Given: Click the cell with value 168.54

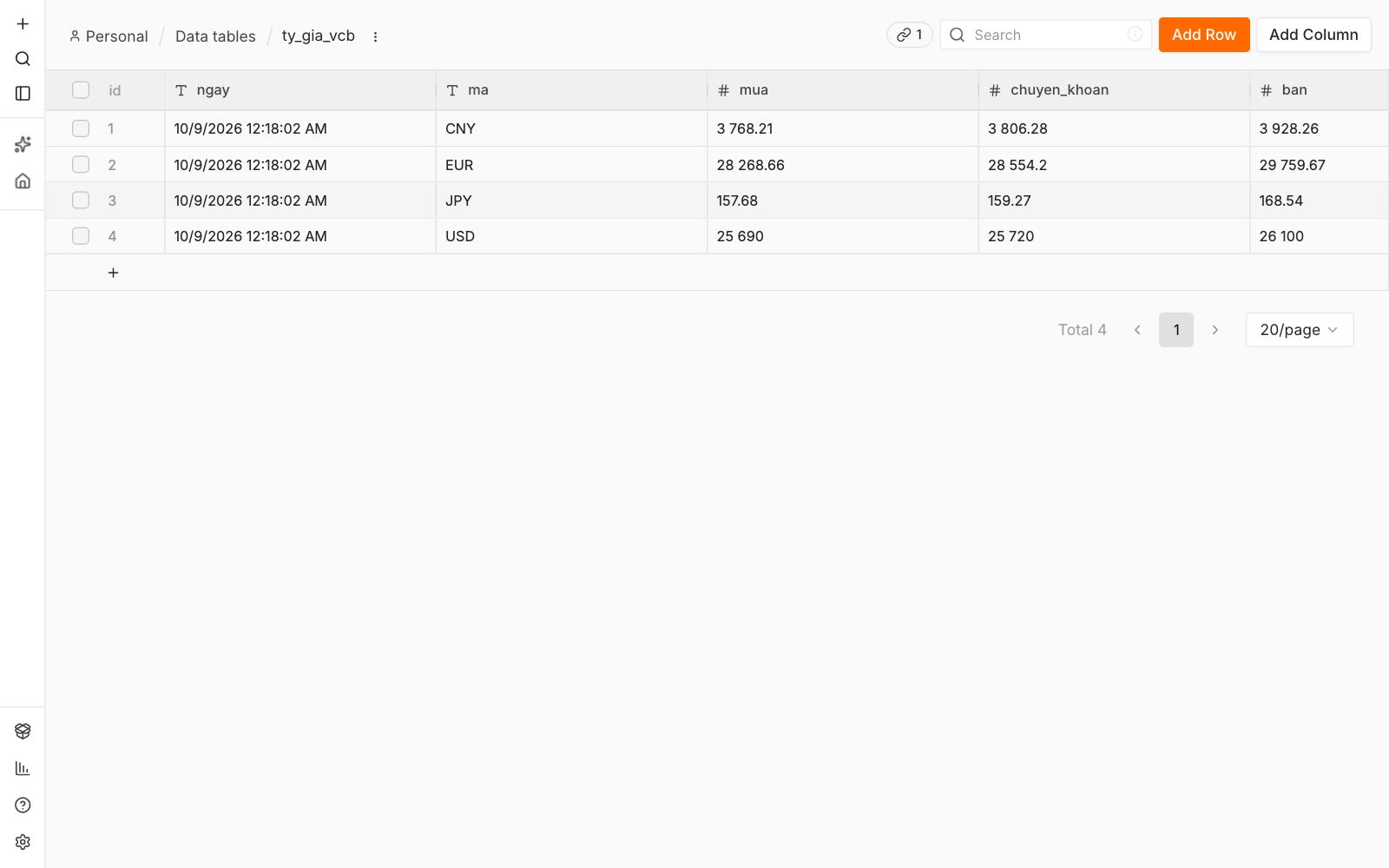Looking at the screenshot, I should click(x=1320, y=201).
